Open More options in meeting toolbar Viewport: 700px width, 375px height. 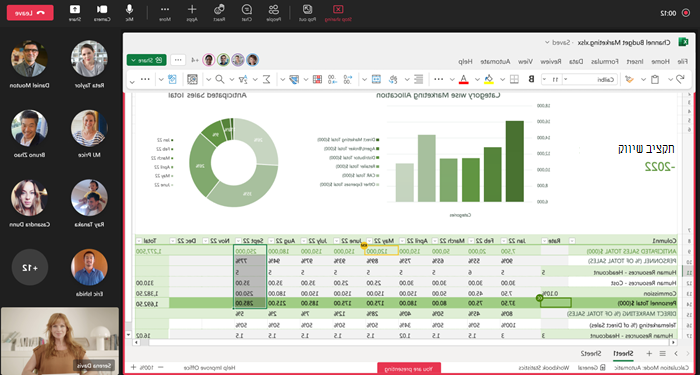click(165, 12)
